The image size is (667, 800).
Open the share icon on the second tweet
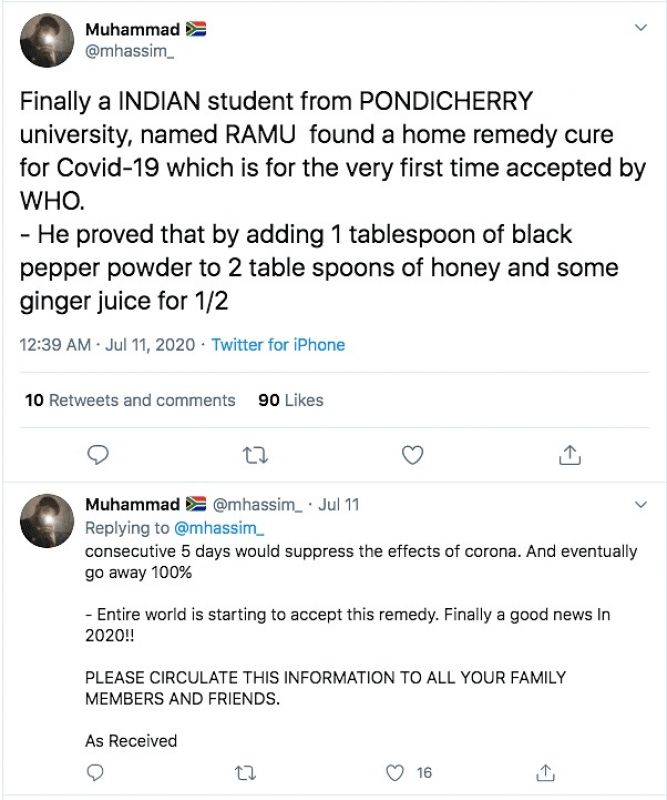click(x=546, y=772)
